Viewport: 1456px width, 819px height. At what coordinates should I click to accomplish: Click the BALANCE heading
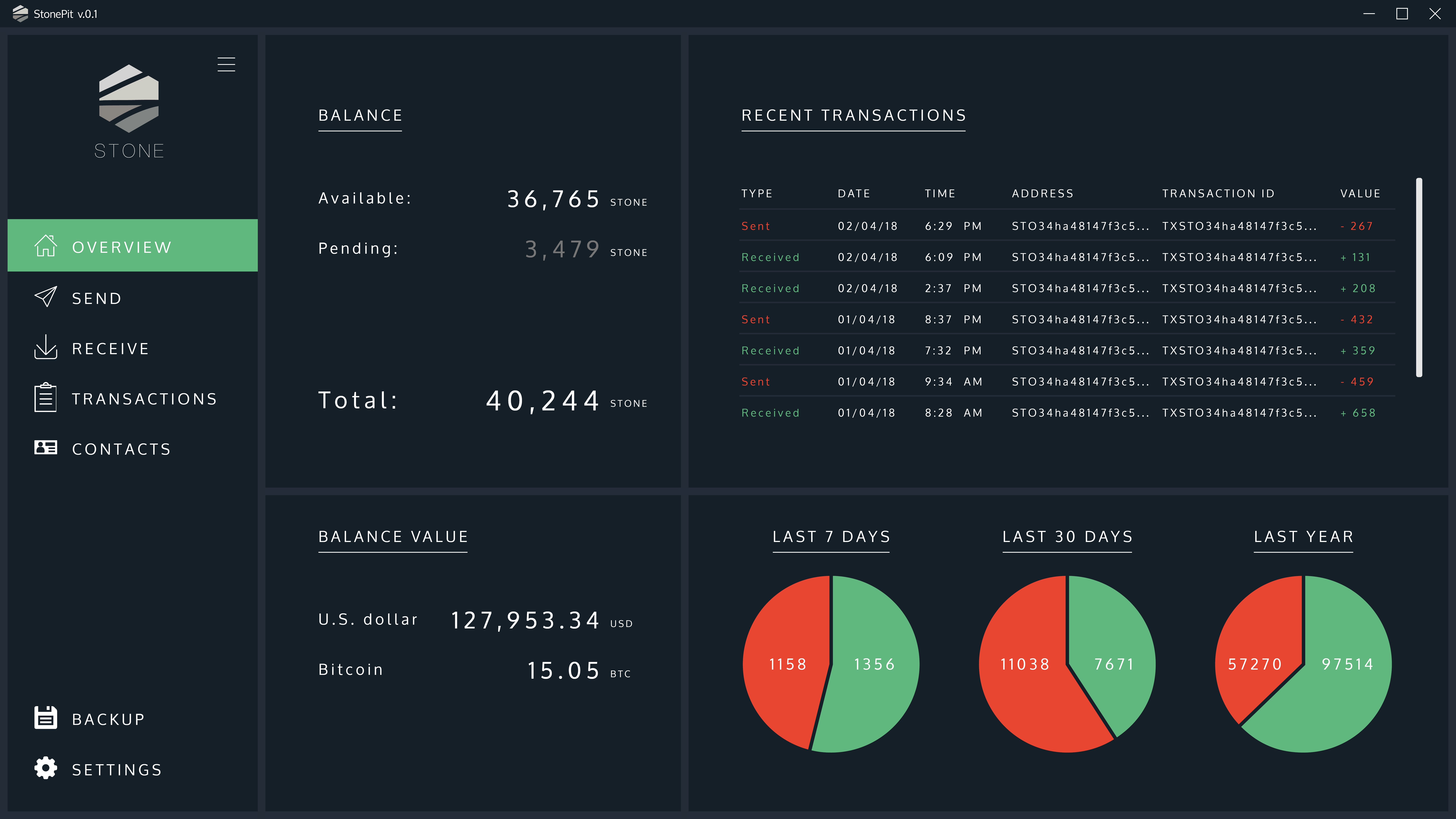click(361, 115)
